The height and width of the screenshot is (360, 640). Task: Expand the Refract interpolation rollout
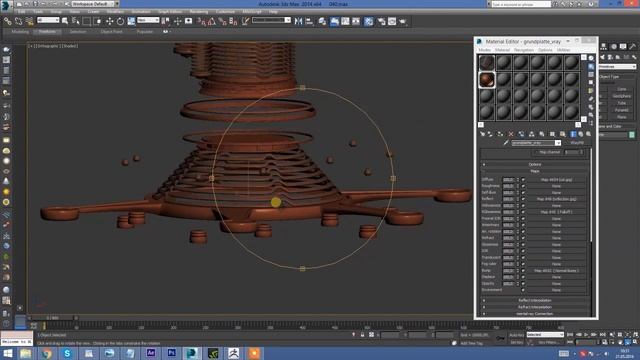(x=535, y=307)
